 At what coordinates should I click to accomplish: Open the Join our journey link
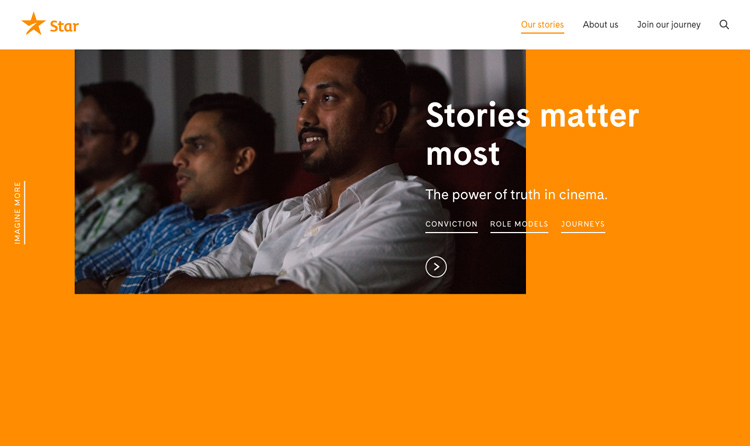click(668, 25)
